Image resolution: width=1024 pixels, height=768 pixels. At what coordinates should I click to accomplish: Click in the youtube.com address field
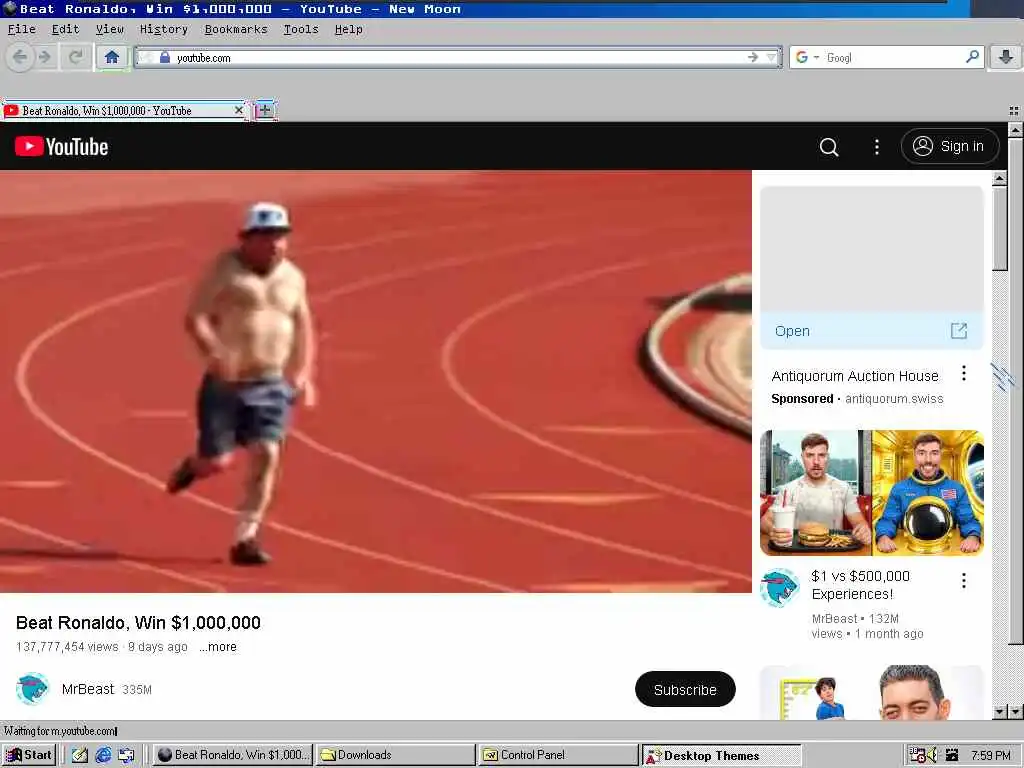click(x=457, y=57)
